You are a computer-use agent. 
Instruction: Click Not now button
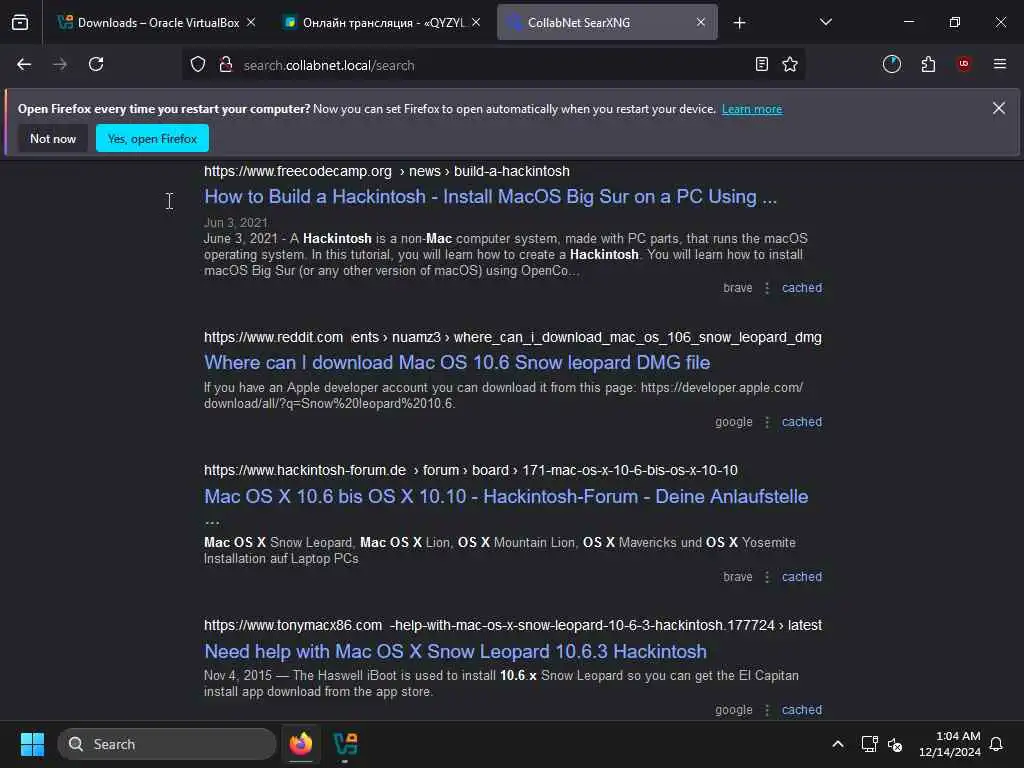53,138
